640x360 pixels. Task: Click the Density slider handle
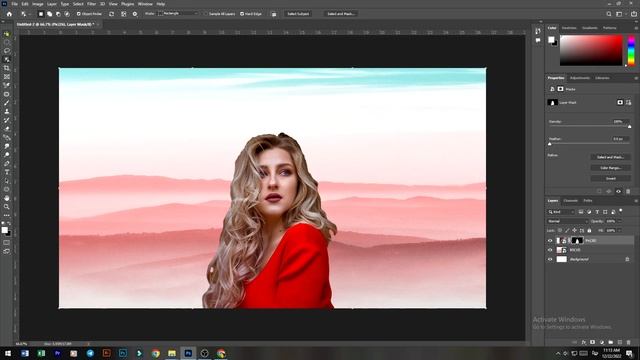coord(629,127)
